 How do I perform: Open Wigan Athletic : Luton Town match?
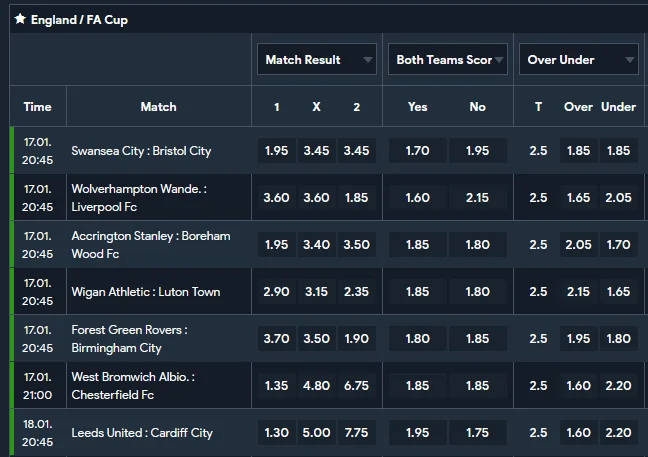pyautogui.click(x=145, y=292)
